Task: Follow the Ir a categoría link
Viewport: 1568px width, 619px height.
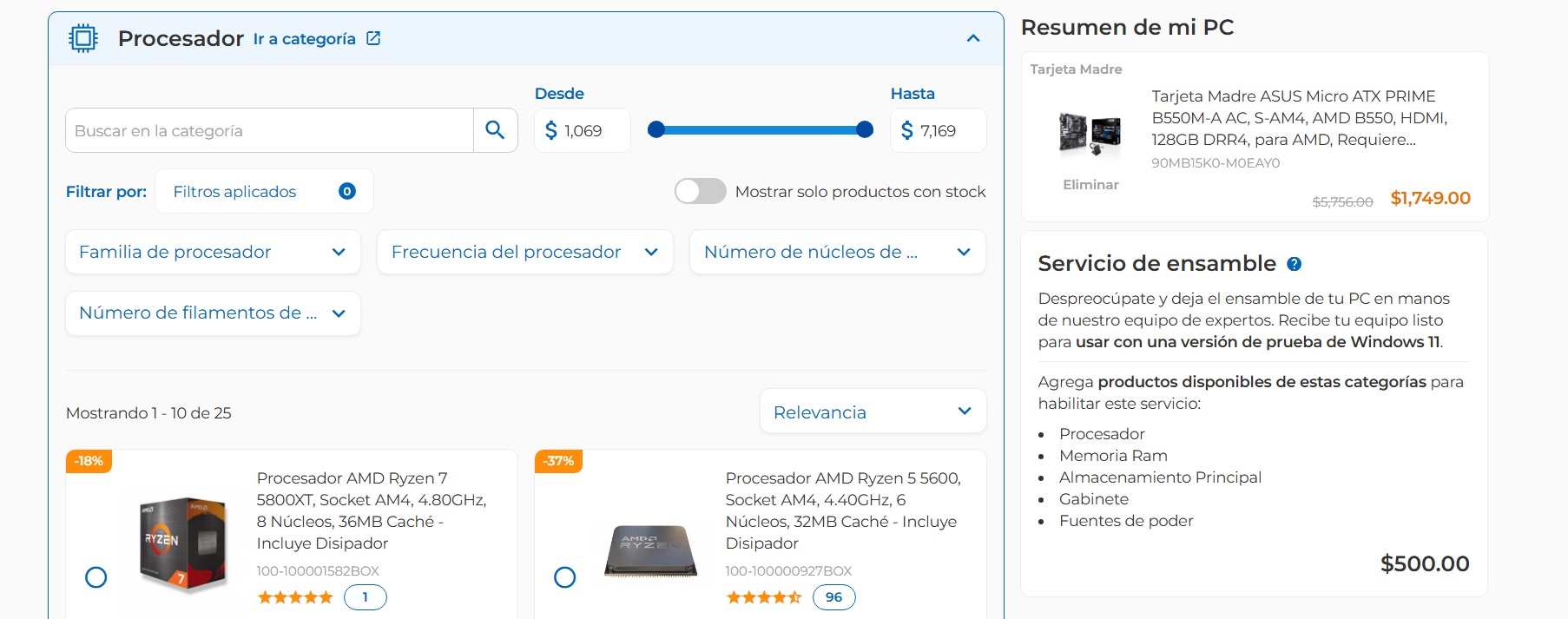Action: (x=304, y=39)
